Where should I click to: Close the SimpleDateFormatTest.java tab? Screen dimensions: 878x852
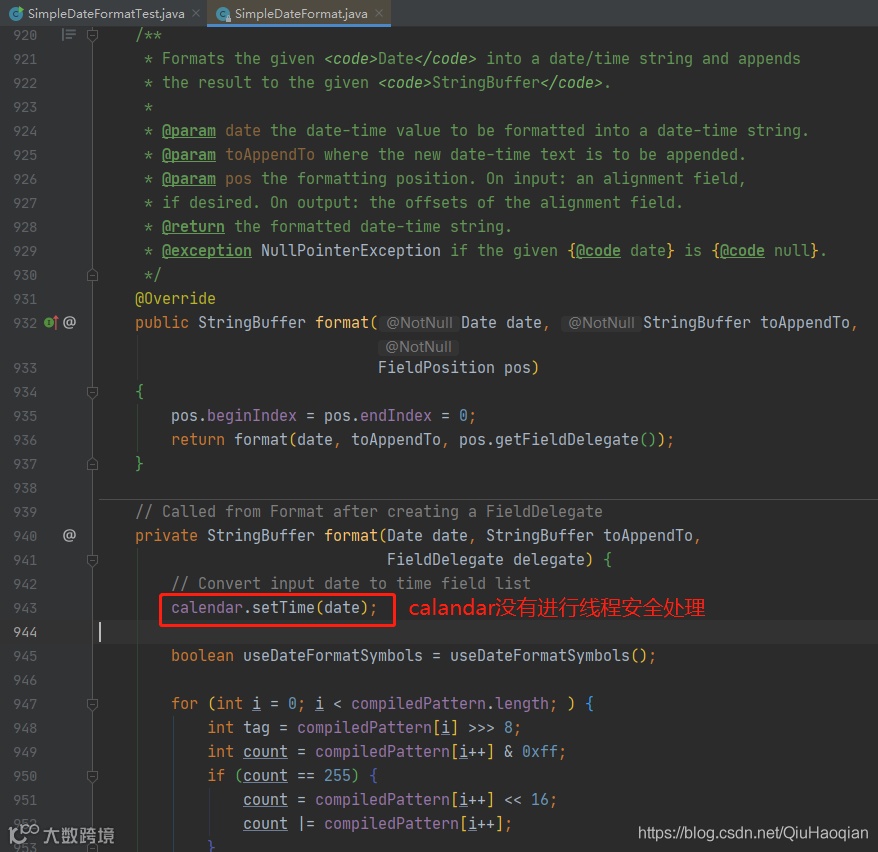click(196, 13)
